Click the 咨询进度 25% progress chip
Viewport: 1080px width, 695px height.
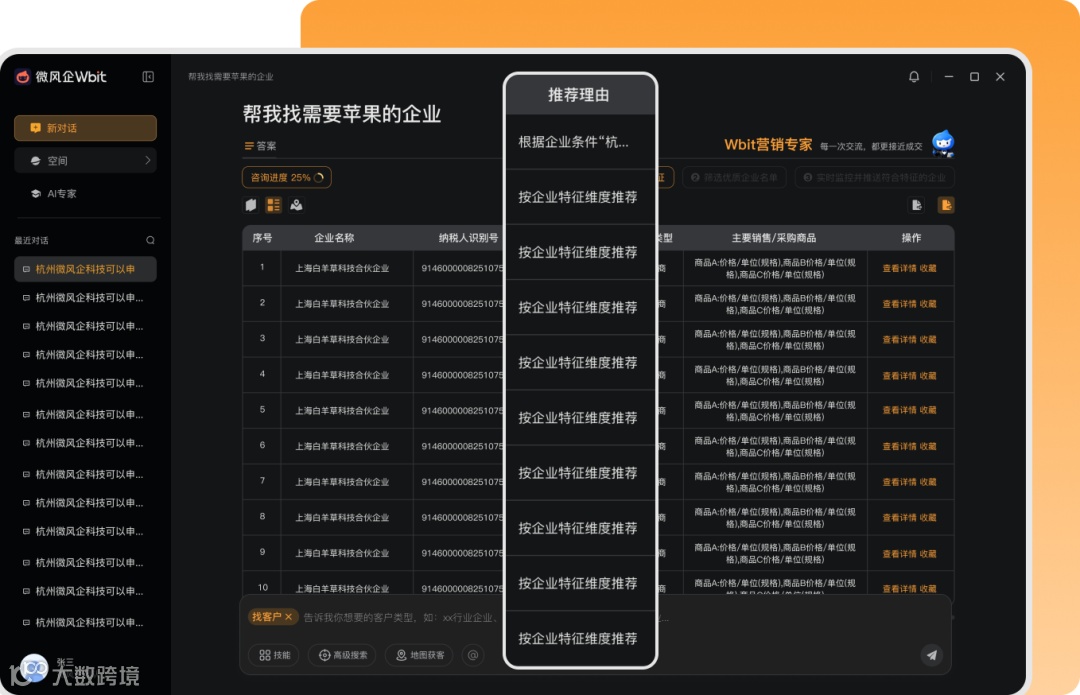point(287,178)
